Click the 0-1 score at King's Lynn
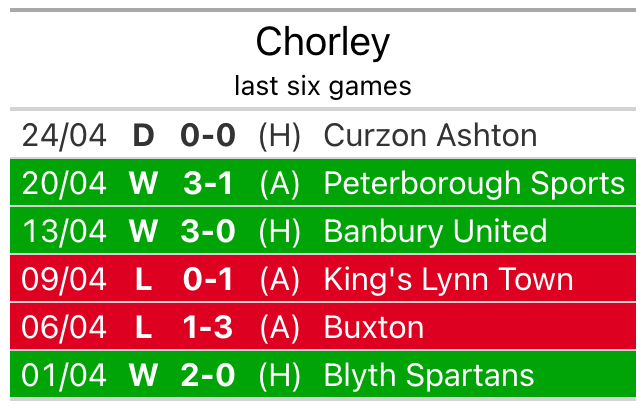 coord(208,279)
